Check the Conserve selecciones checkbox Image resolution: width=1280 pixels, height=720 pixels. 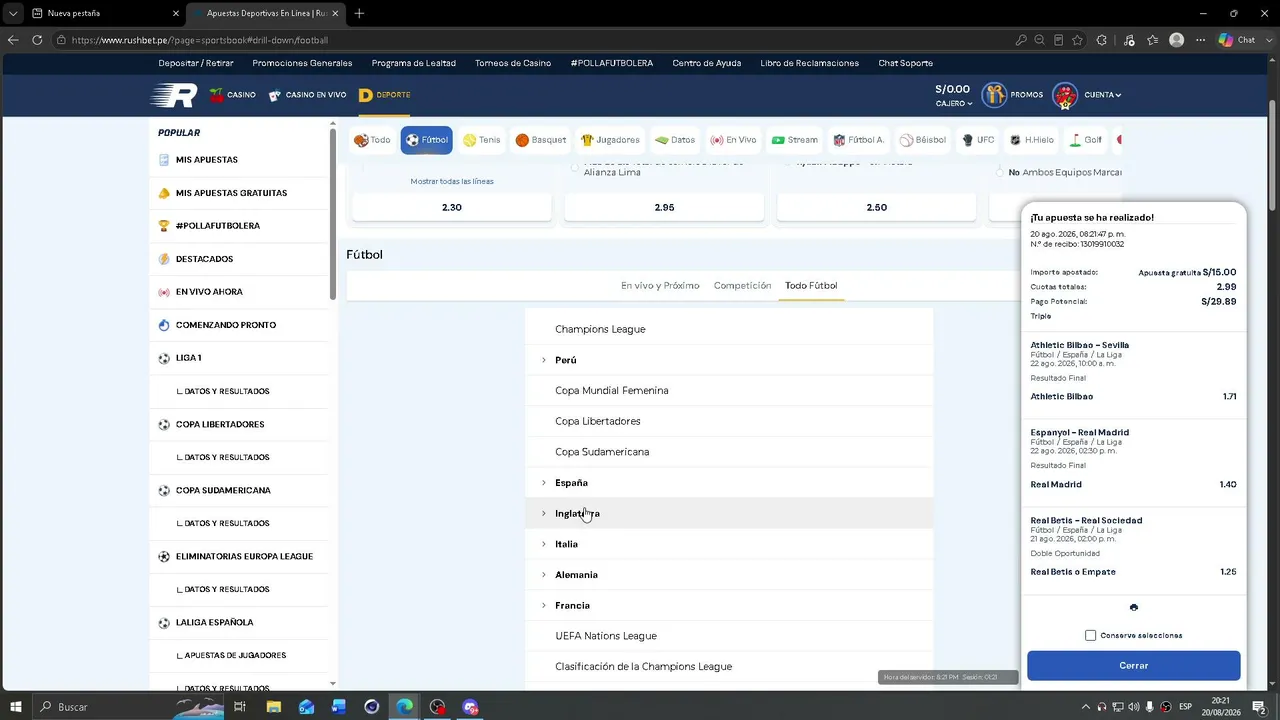[x=1090, y=635]
